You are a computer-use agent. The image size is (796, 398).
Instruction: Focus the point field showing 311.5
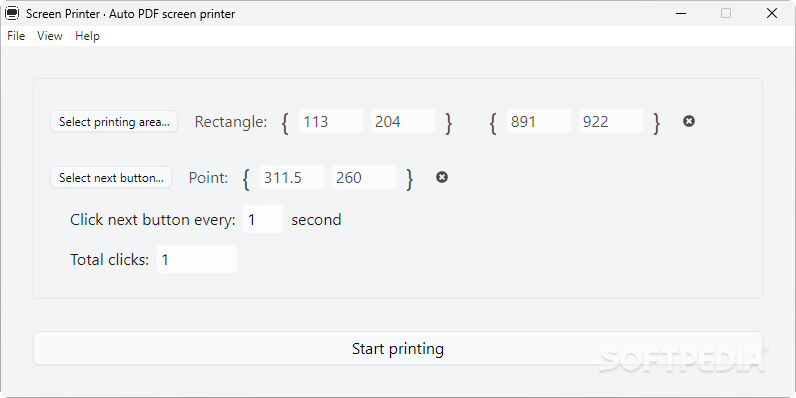(x=292, y=177)
